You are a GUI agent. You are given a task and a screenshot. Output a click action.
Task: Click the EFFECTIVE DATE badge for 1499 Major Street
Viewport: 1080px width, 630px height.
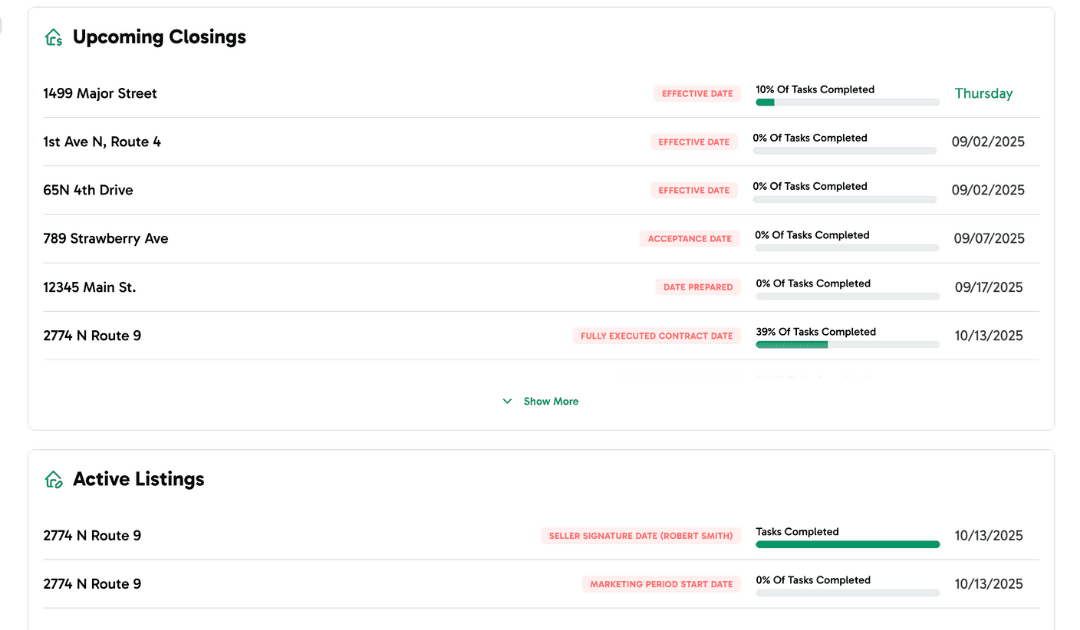point(697,93)
